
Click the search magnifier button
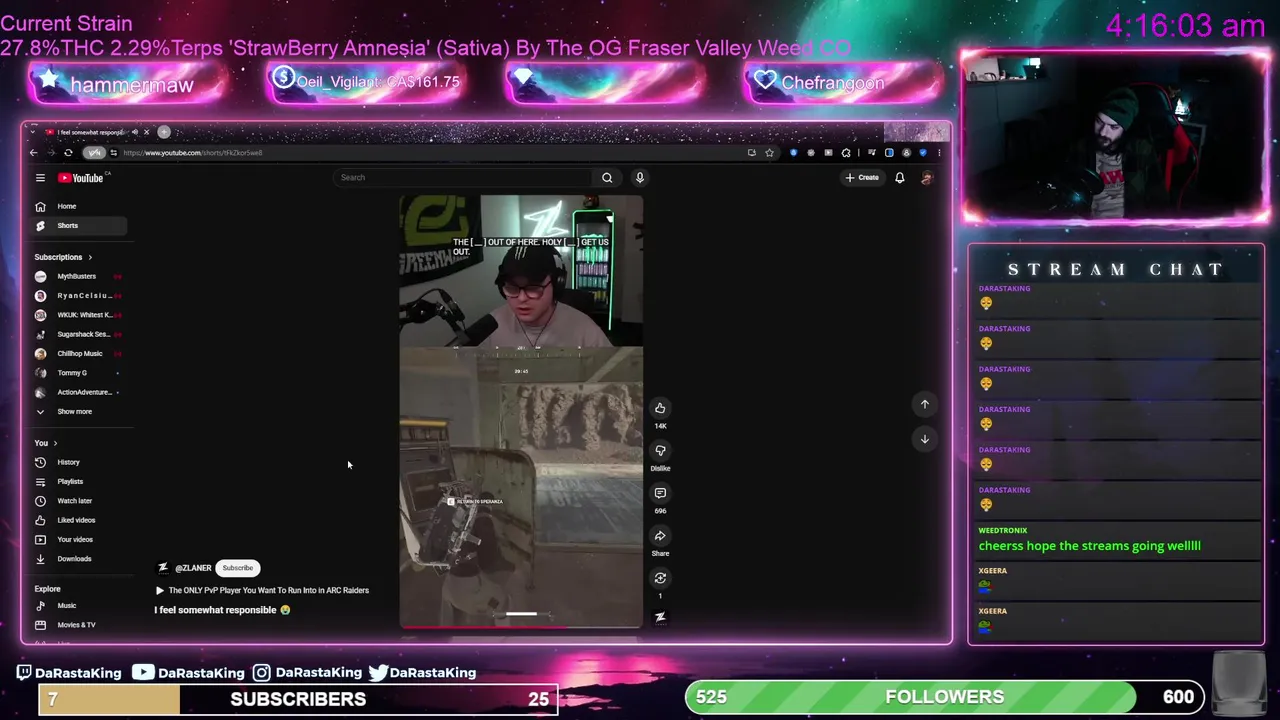(x=607, y=178)
